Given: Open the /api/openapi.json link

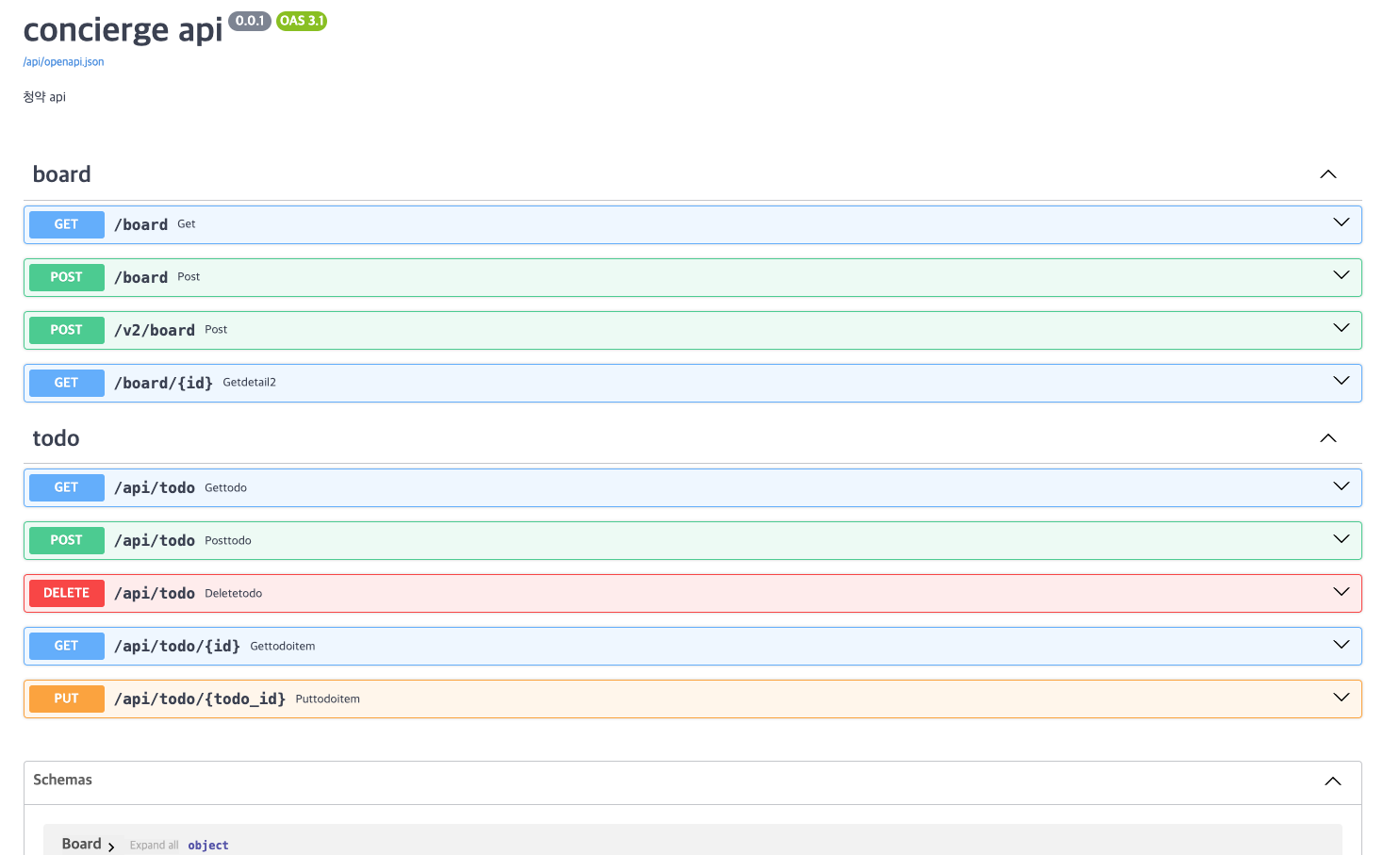Looking at the screenshot, I should pyautogui.click(x=63, y=62).
